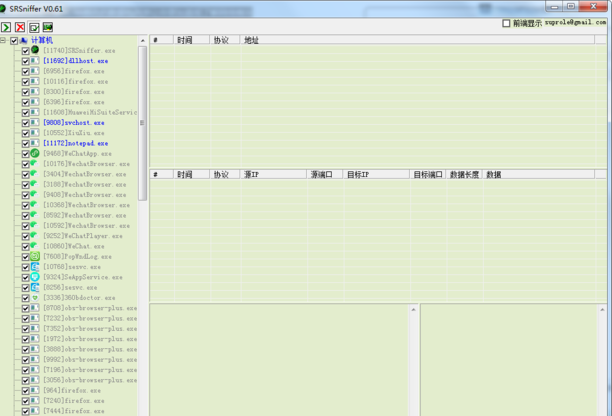Stop capture with the red X button
This screenshot has height=416, width=612.
click(20, 27)
